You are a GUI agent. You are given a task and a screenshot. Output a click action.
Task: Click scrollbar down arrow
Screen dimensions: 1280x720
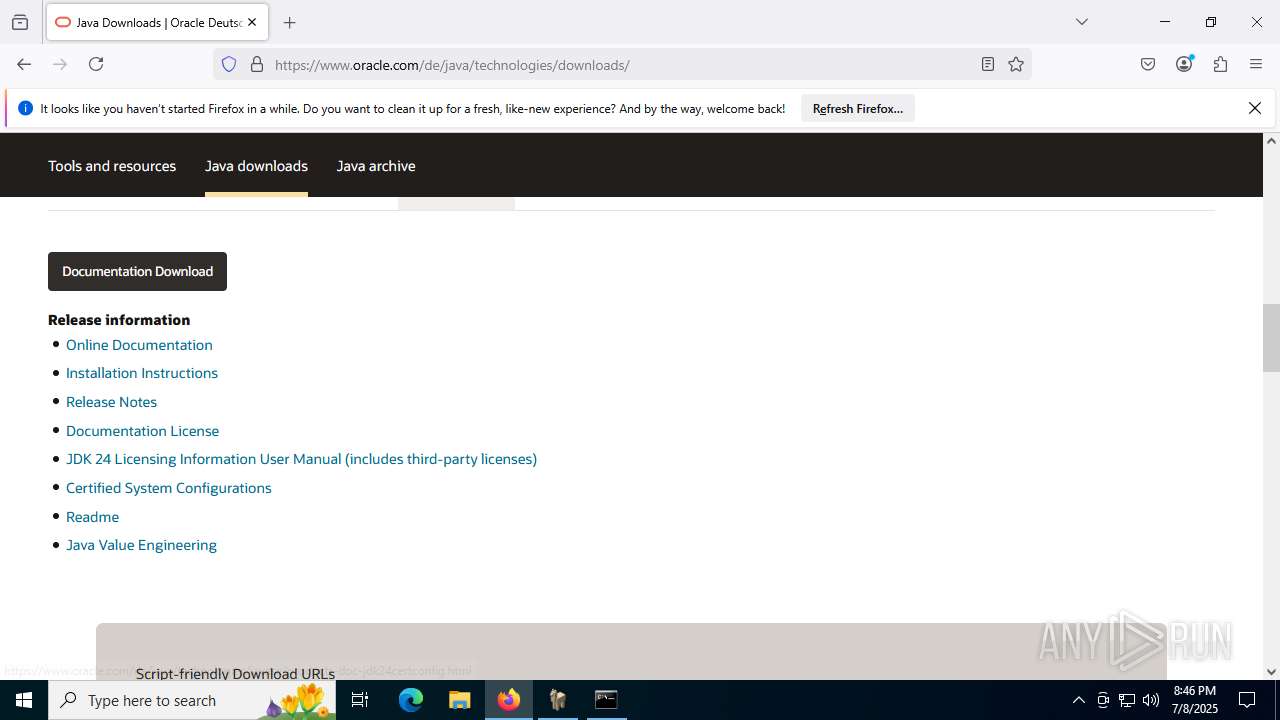pyautogui.click(x=1271, y=672)
